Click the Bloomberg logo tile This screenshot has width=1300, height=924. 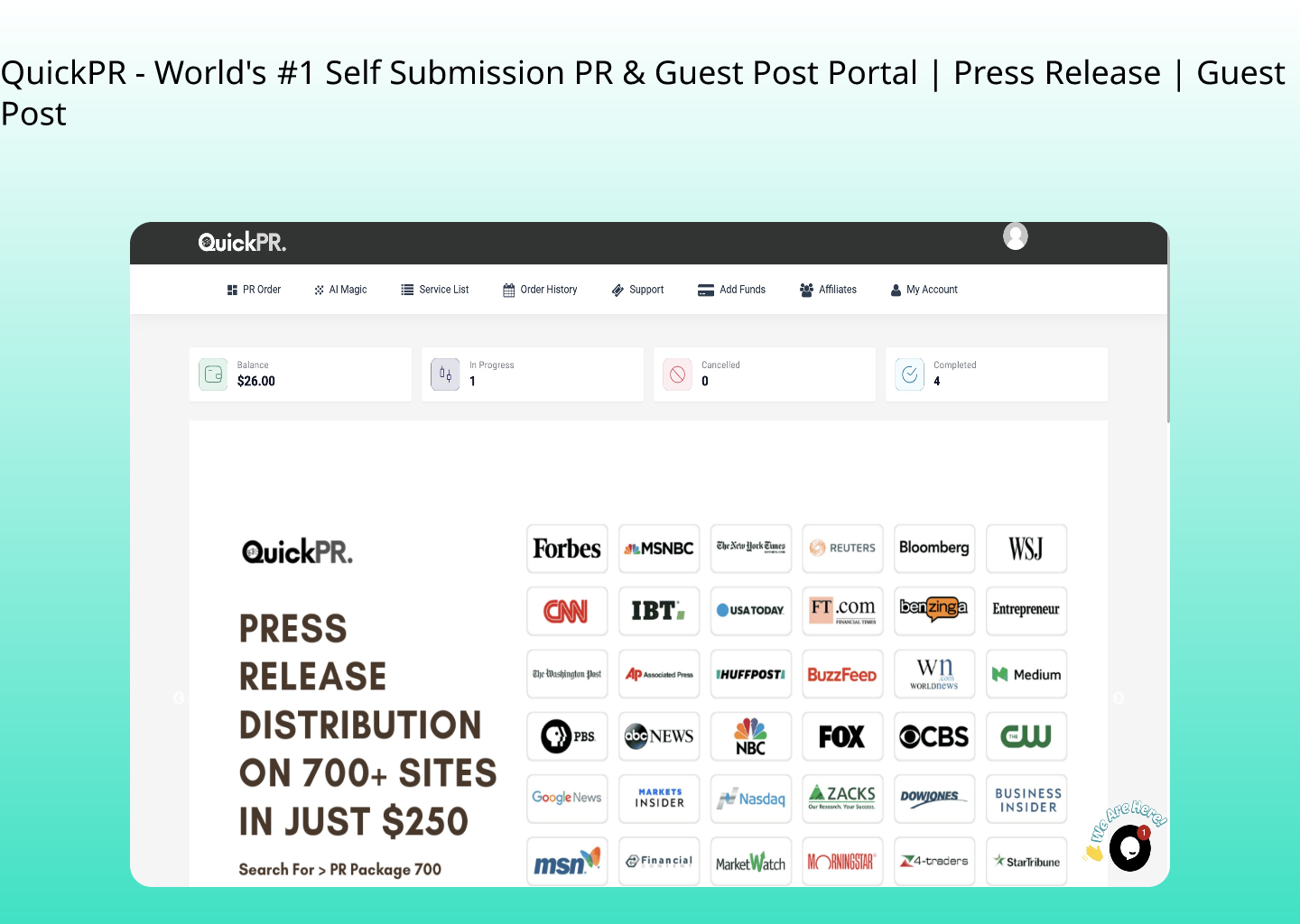click(934, 549)
